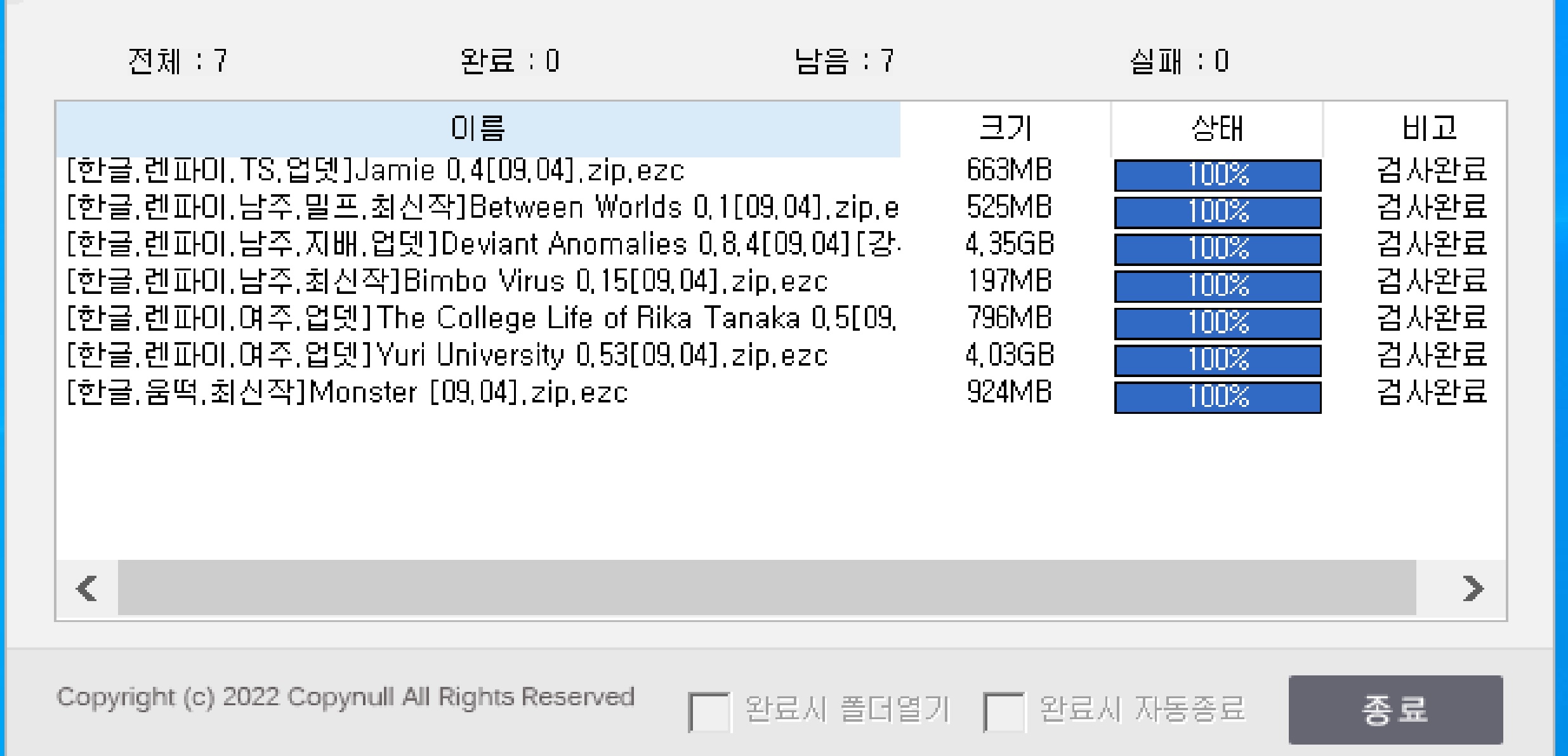1568x756 pixels.
Task: Click the horizontal scrollbar thumb
Action: point(767,588)
